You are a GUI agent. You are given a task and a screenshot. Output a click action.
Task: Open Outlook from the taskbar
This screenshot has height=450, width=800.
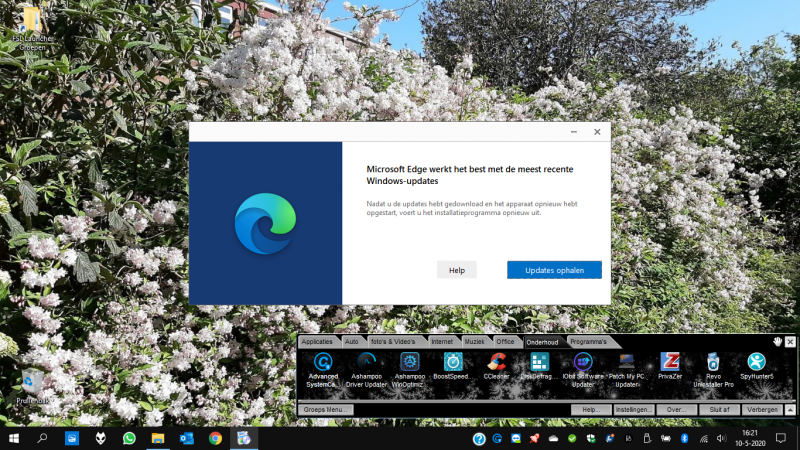(186, 438)
